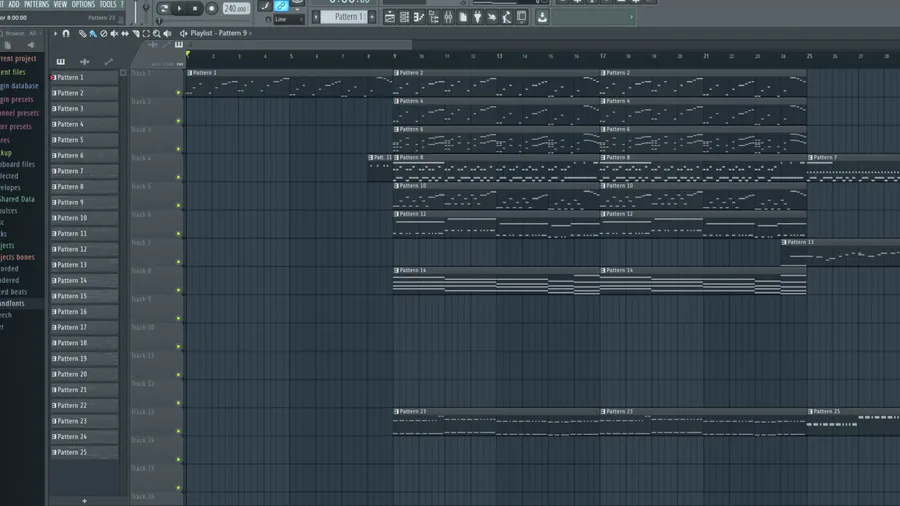Select Pattern 23 in the picker list
This screenshot has width=900, height=506.
tap(84, 421)
